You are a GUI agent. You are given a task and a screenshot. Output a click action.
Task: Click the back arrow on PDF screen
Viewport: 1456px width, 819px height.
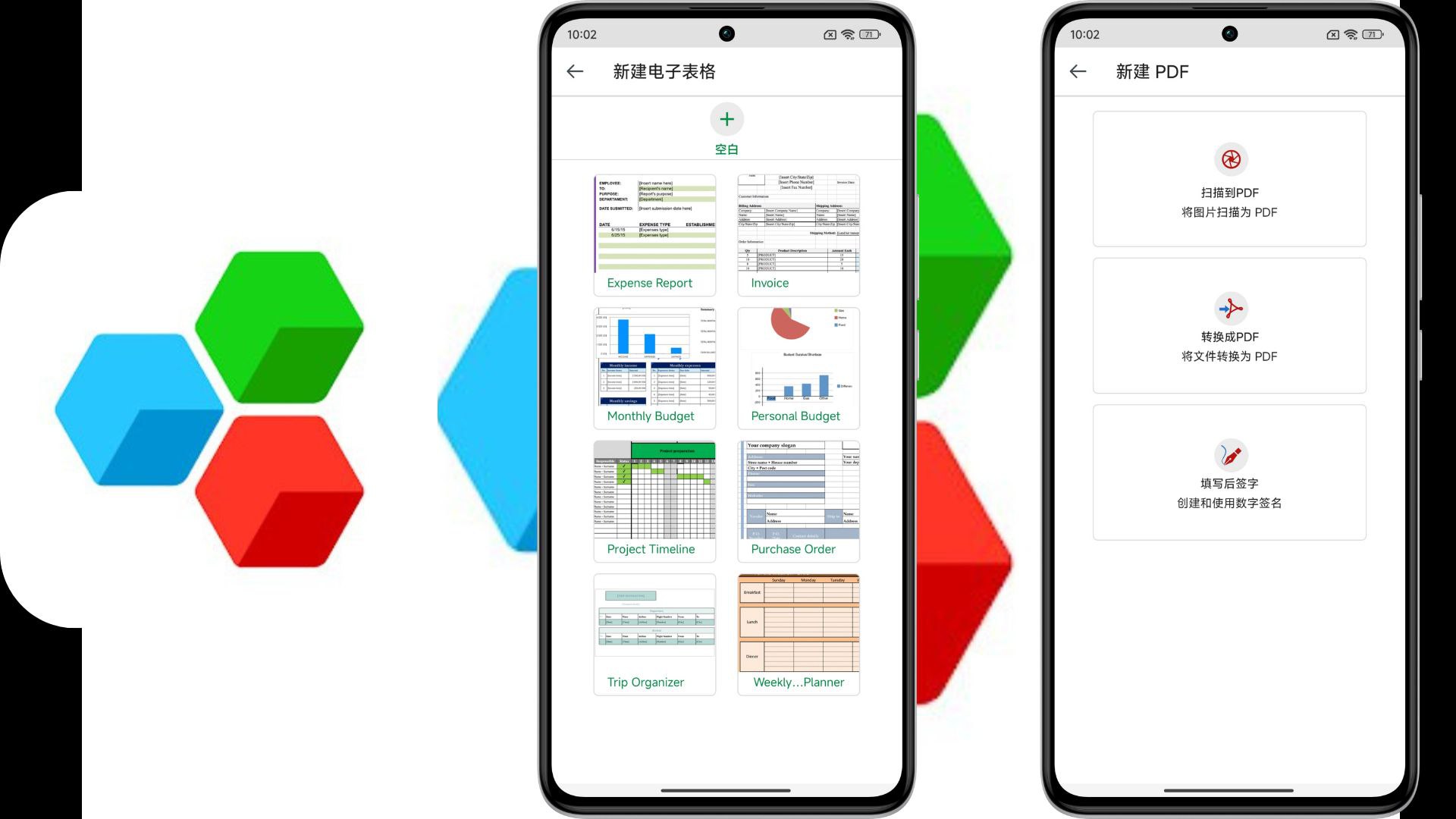tap(1078, 71)
